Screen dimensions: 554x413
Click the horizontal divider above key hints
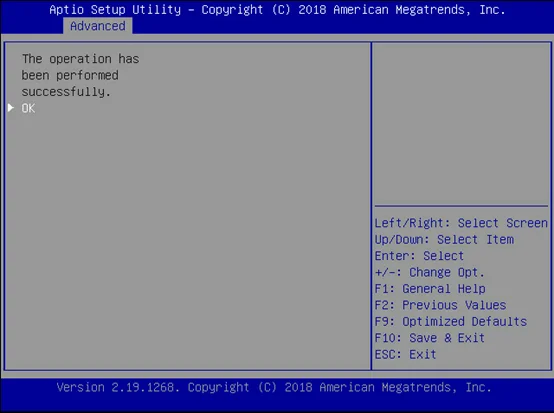pos(461,206)
